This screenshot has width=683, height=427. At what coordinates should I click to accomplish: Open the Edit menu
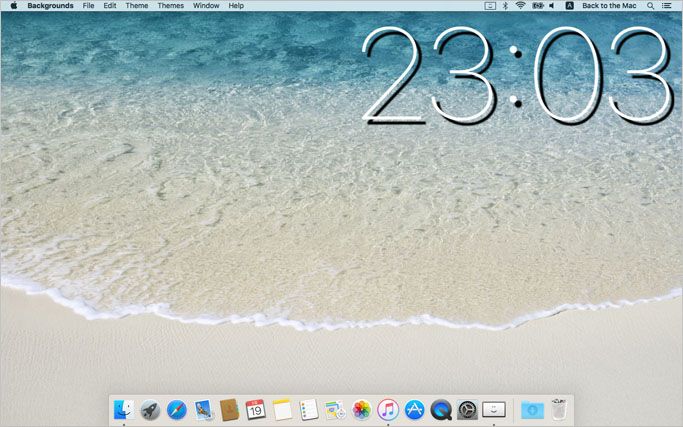click(110, 6)
